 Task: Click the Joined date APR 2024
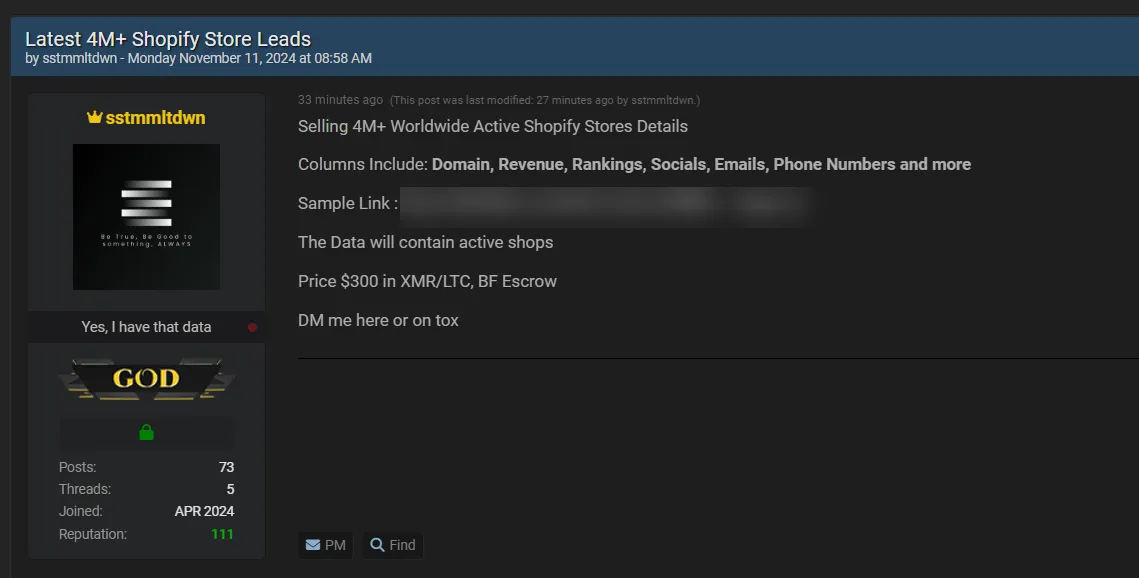click(204, 511)
